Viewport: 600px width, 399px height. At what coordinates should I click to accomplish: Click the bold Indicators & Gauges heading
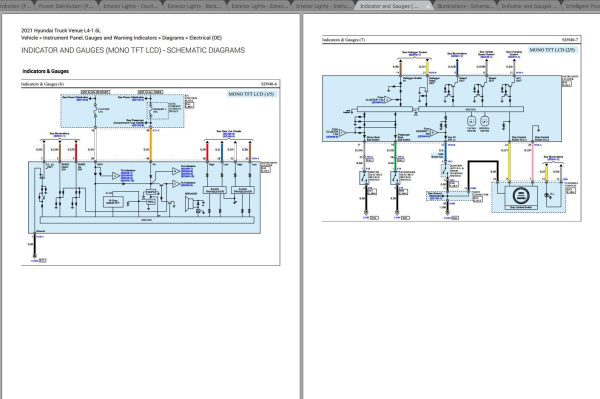tap(46, 71)
